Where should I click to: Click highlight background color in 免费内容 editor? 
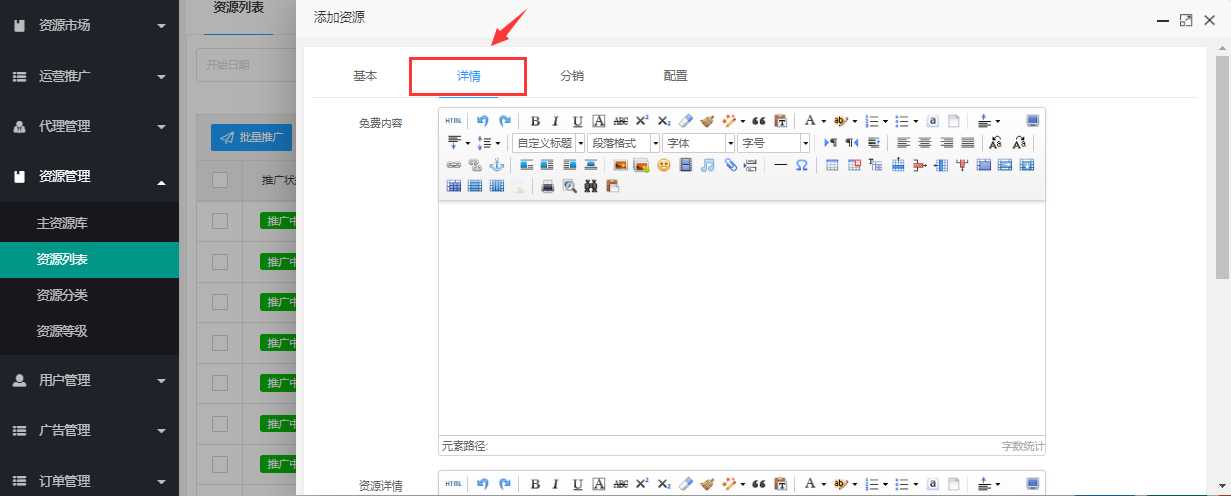pos(840,121)
